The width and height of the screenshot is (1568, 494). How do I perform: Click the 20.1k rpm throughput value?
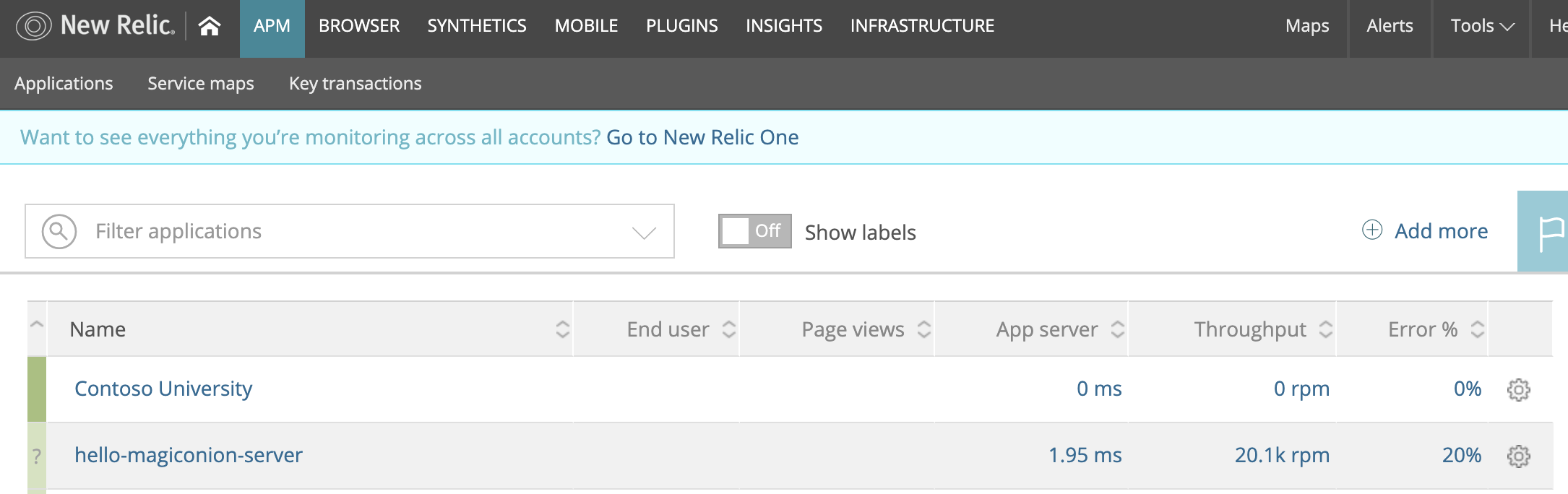point(1282,455)
